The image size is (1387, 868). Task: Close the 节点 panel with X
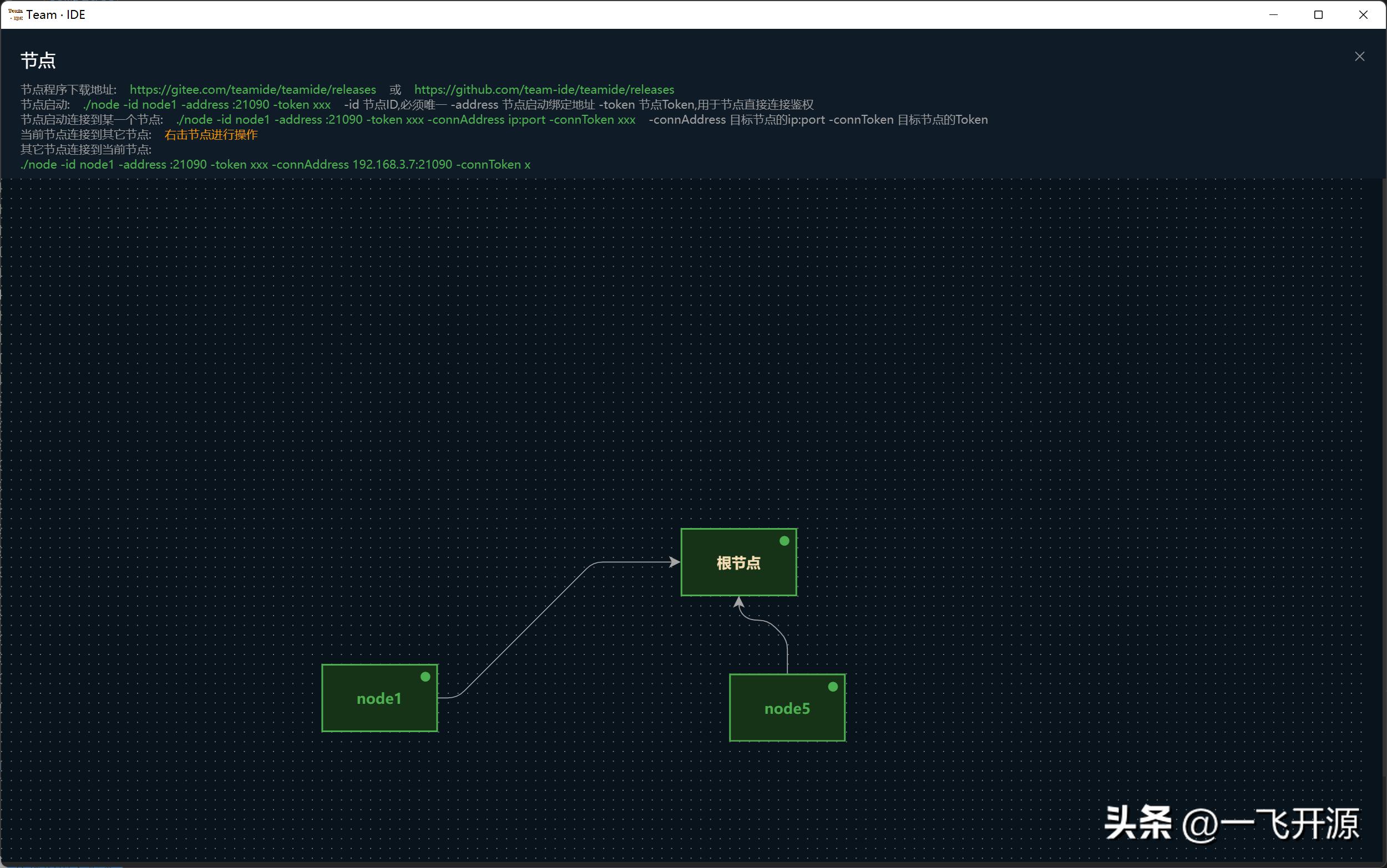tap(1359, 56)
